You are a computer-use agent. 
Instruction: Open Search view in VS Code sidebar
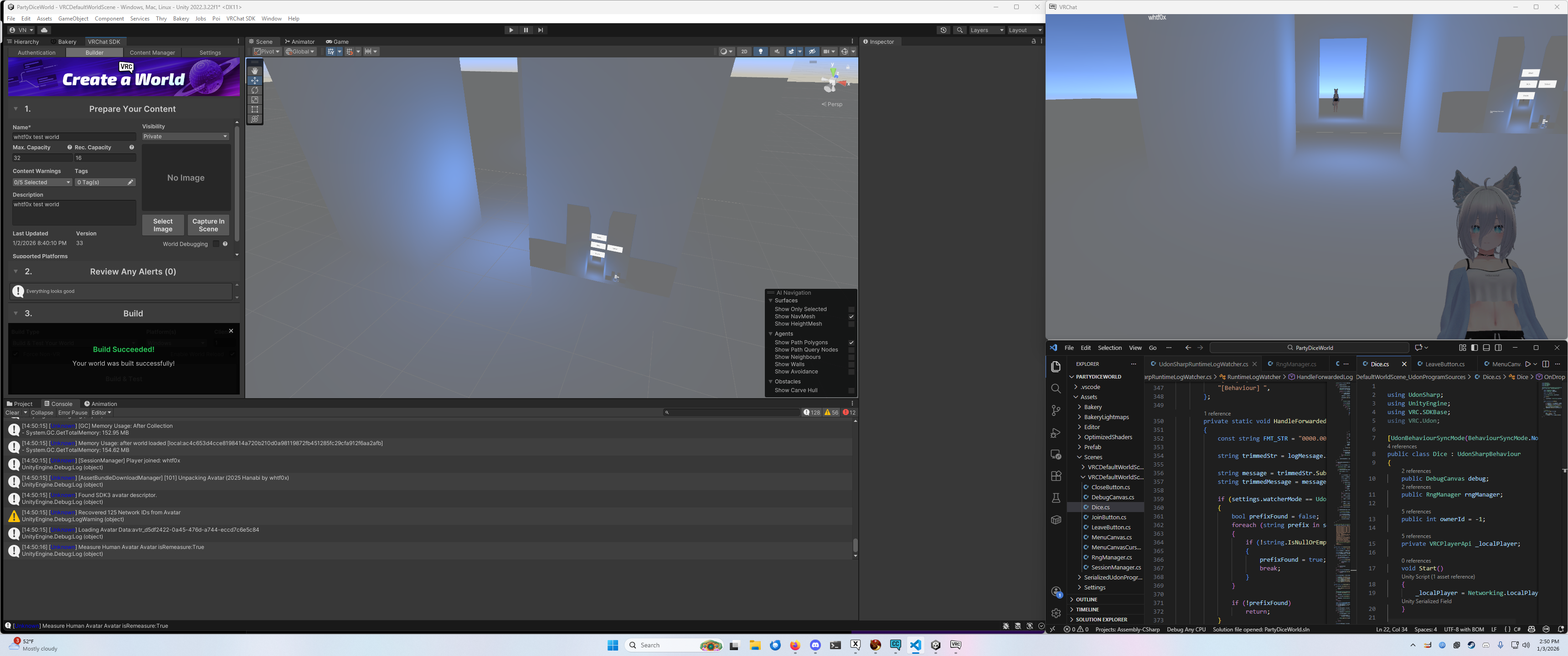pos(1056,389)
